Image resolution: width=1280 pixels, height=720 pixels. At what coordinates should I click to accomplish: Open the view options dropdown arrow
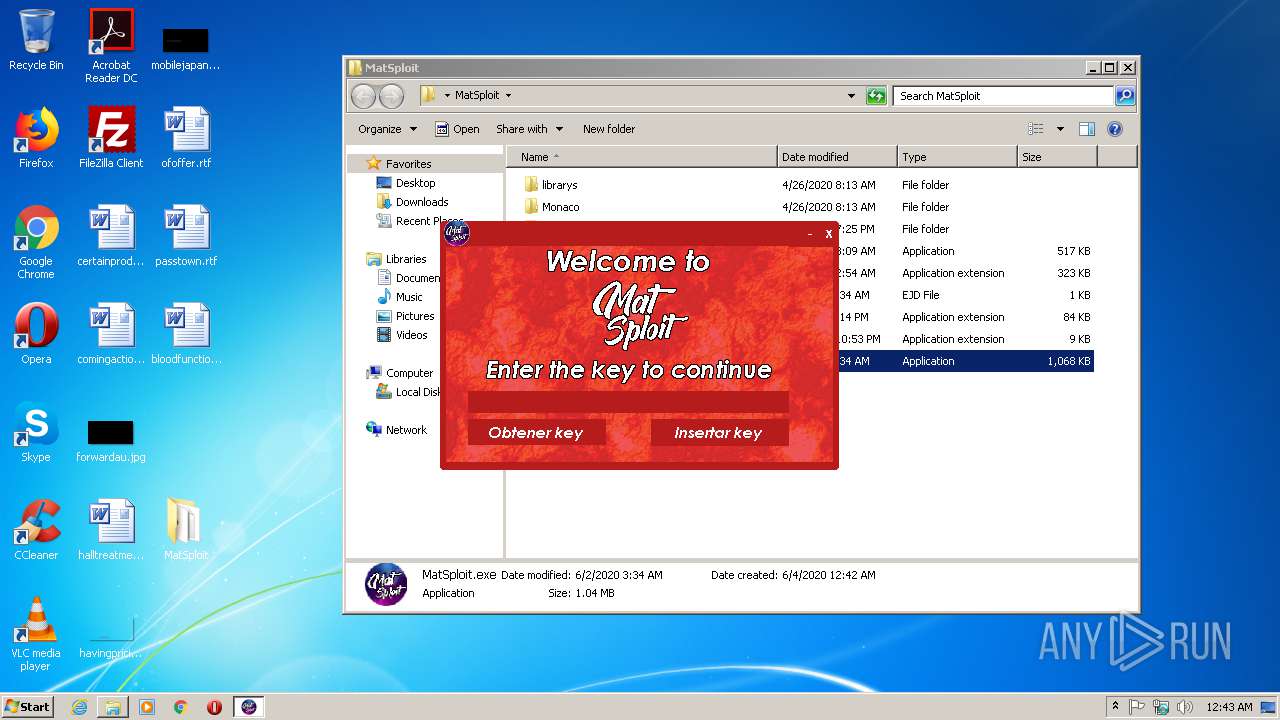coord(1060,129)
